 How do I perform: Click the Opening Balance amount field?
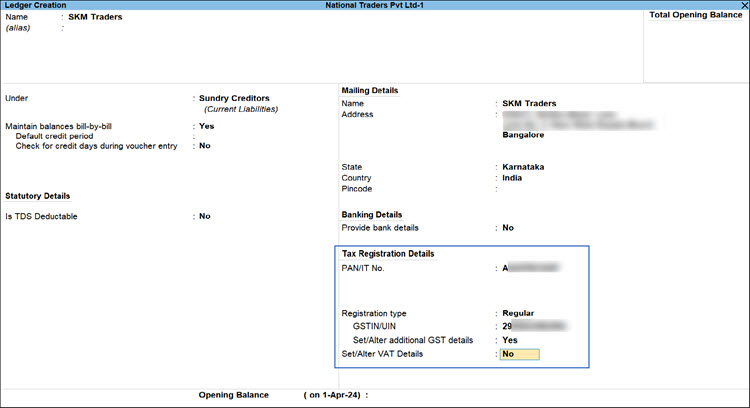tap(420, 396)
